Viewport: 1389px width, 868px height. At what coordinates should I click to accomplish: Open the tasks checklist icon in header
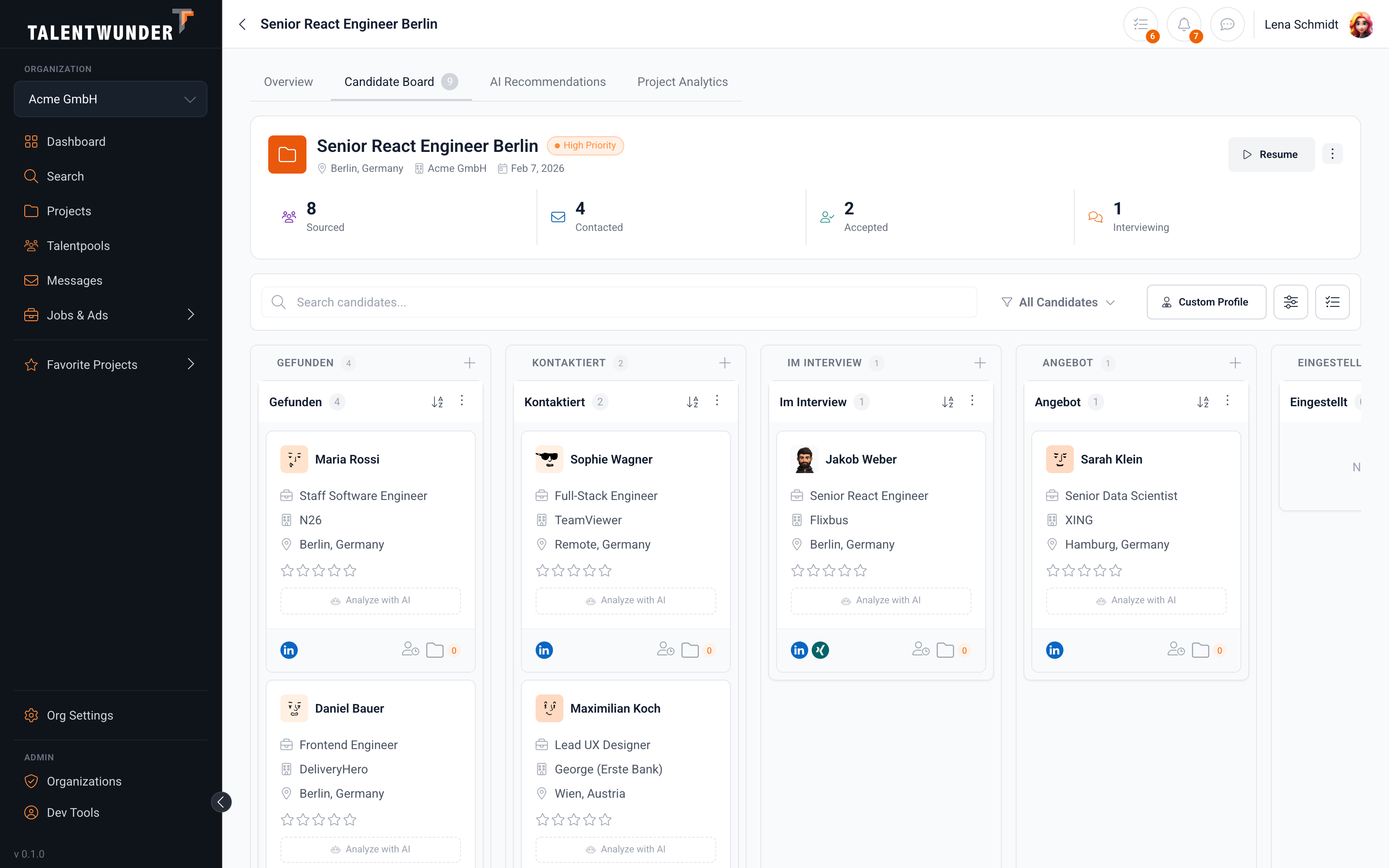coord(1140,24)
